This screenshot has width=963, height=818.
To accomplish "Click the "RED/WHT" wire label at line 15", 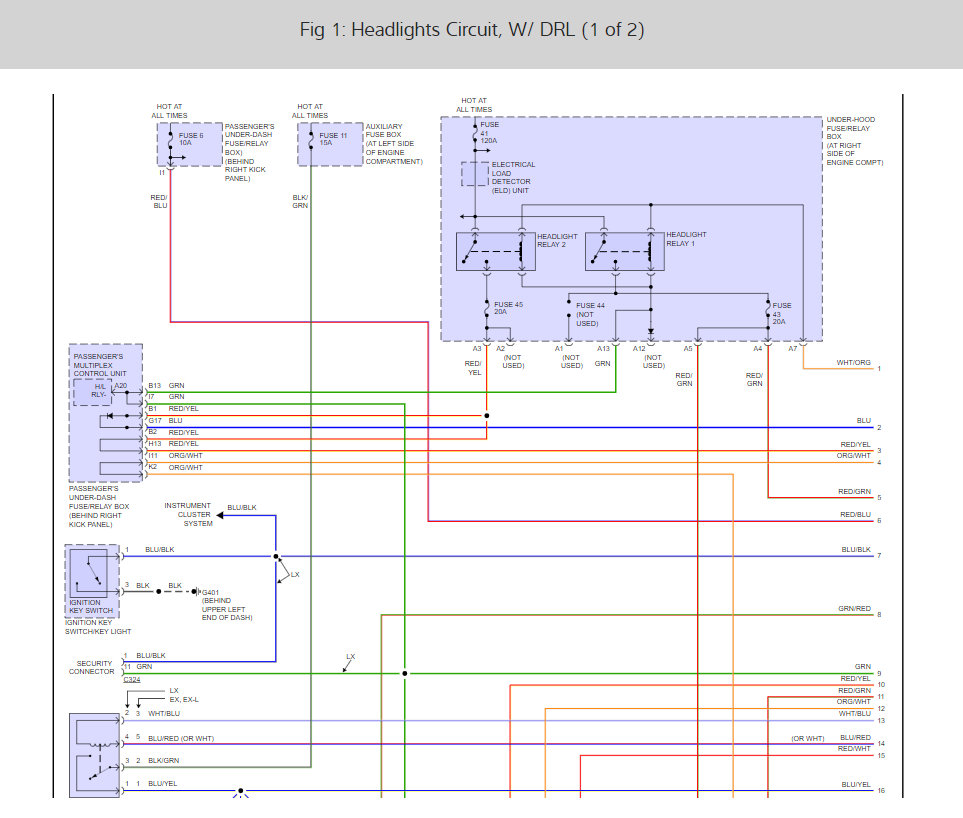I will pyautogui.click(x=854, y=749).
